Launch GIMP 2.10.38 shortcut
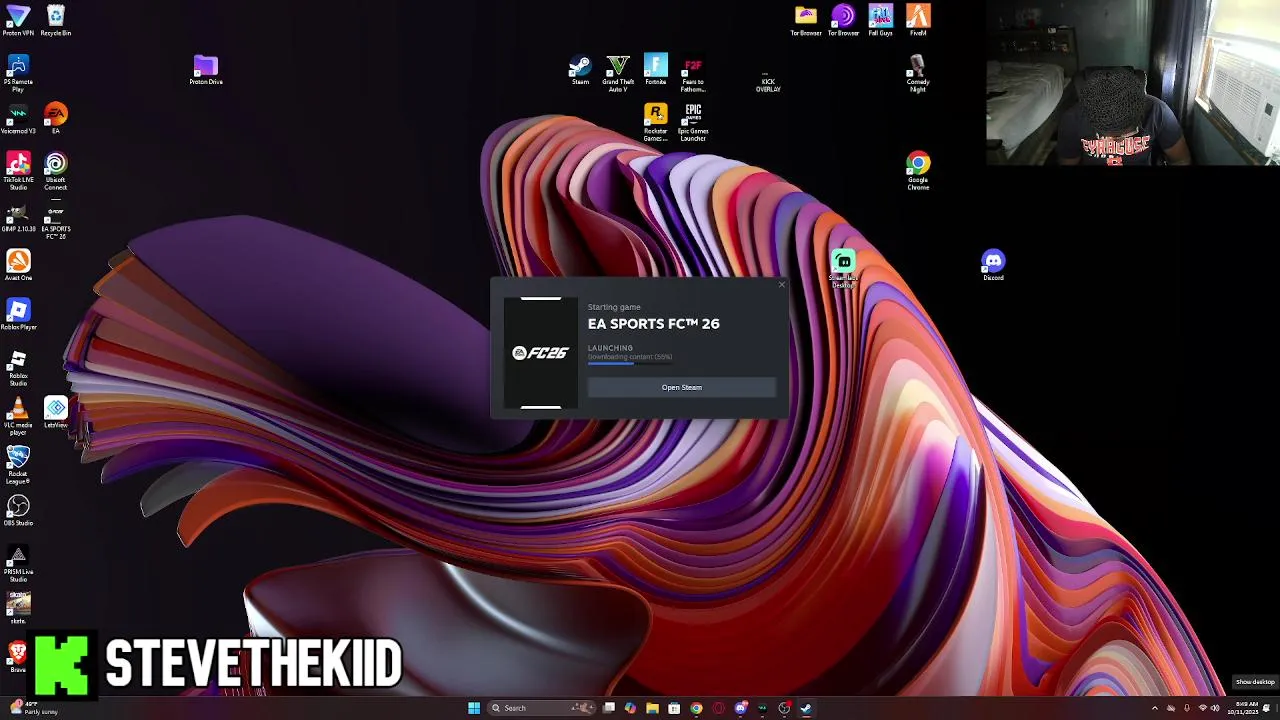The height and width of the screenshot is (720, 1280). tap(18, 217)
